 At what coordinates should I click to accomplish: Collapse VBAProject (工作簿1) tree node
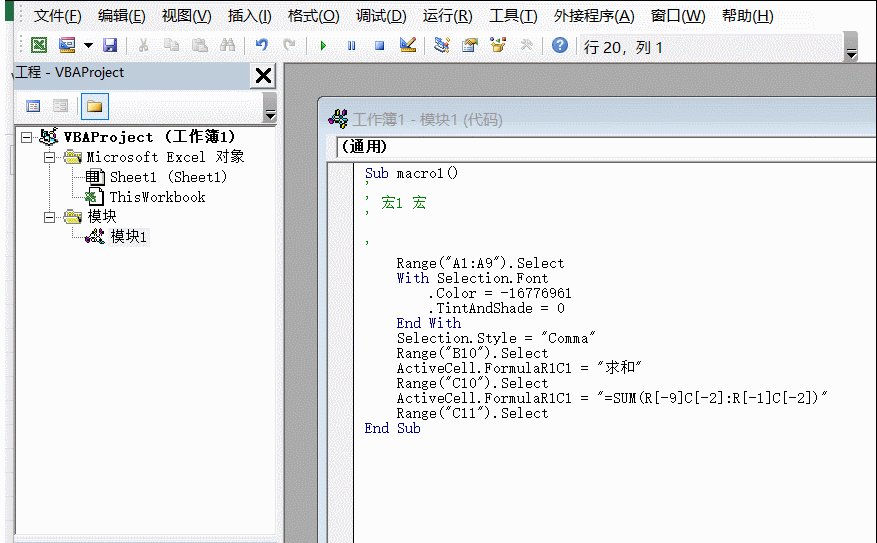pos(26,137)
